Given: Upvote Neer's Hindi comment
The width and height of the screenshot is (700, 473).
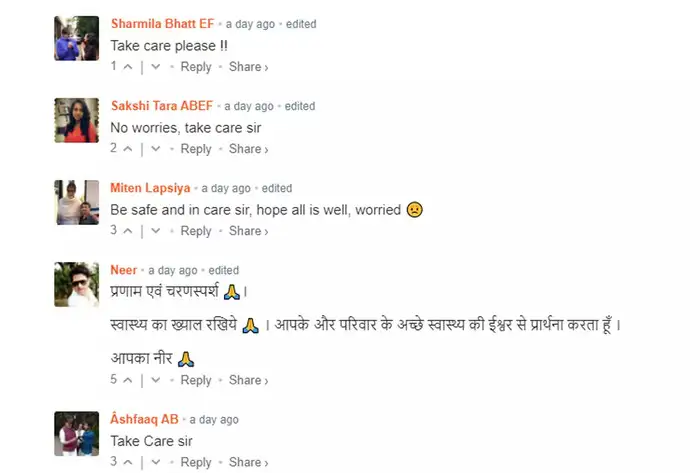Looking at the screenshot, I should click(x=128, y=380).
